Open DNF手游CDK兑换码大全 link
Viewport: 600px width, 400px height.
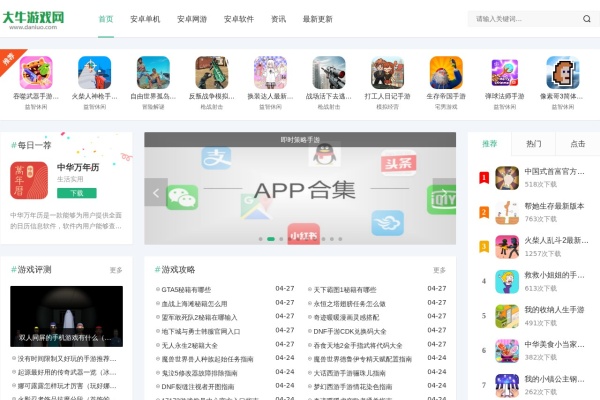point(350,331)
